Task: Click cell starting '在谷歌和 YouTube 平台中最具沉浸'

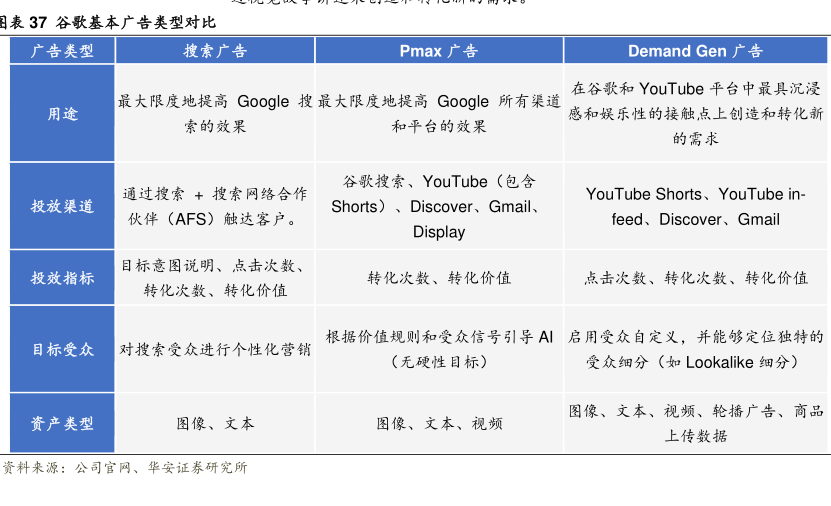Action: pos(695,113)
